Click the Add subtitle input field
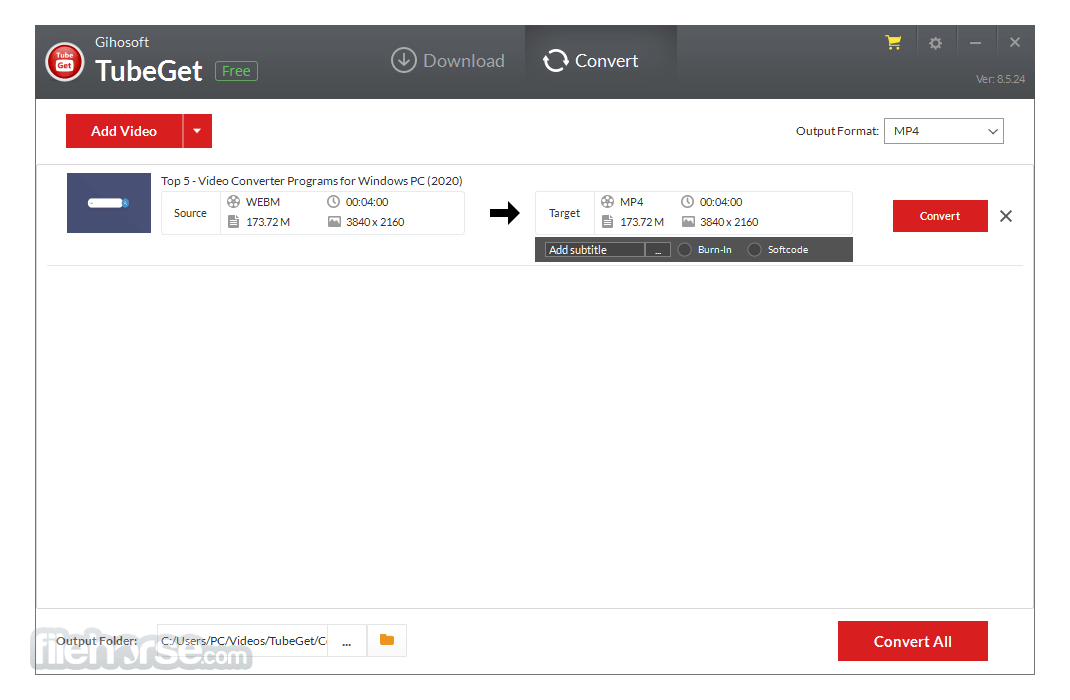 coord(595,250)
